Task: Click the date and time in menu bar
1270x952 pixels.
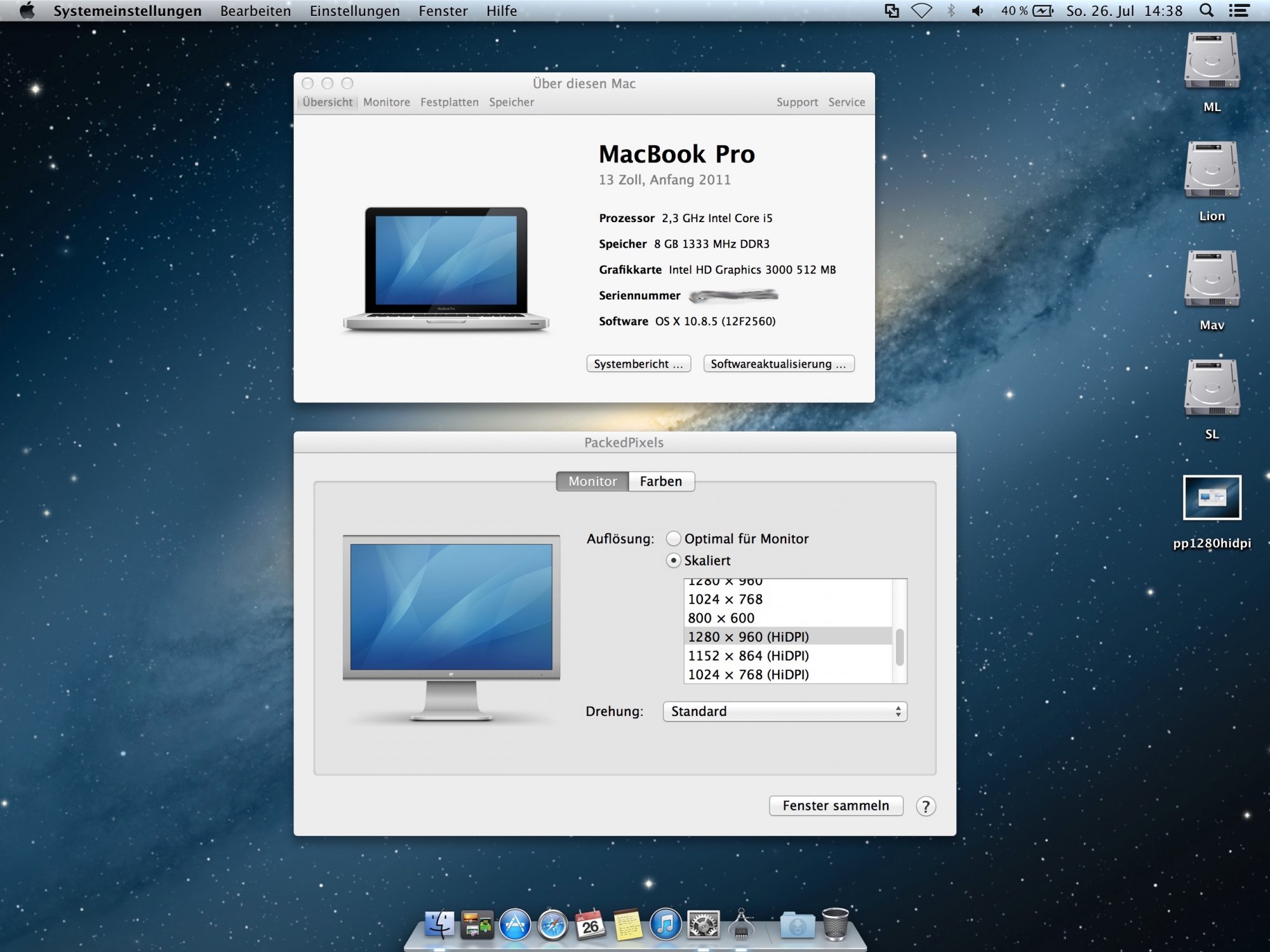Action: coord(1124,11)
